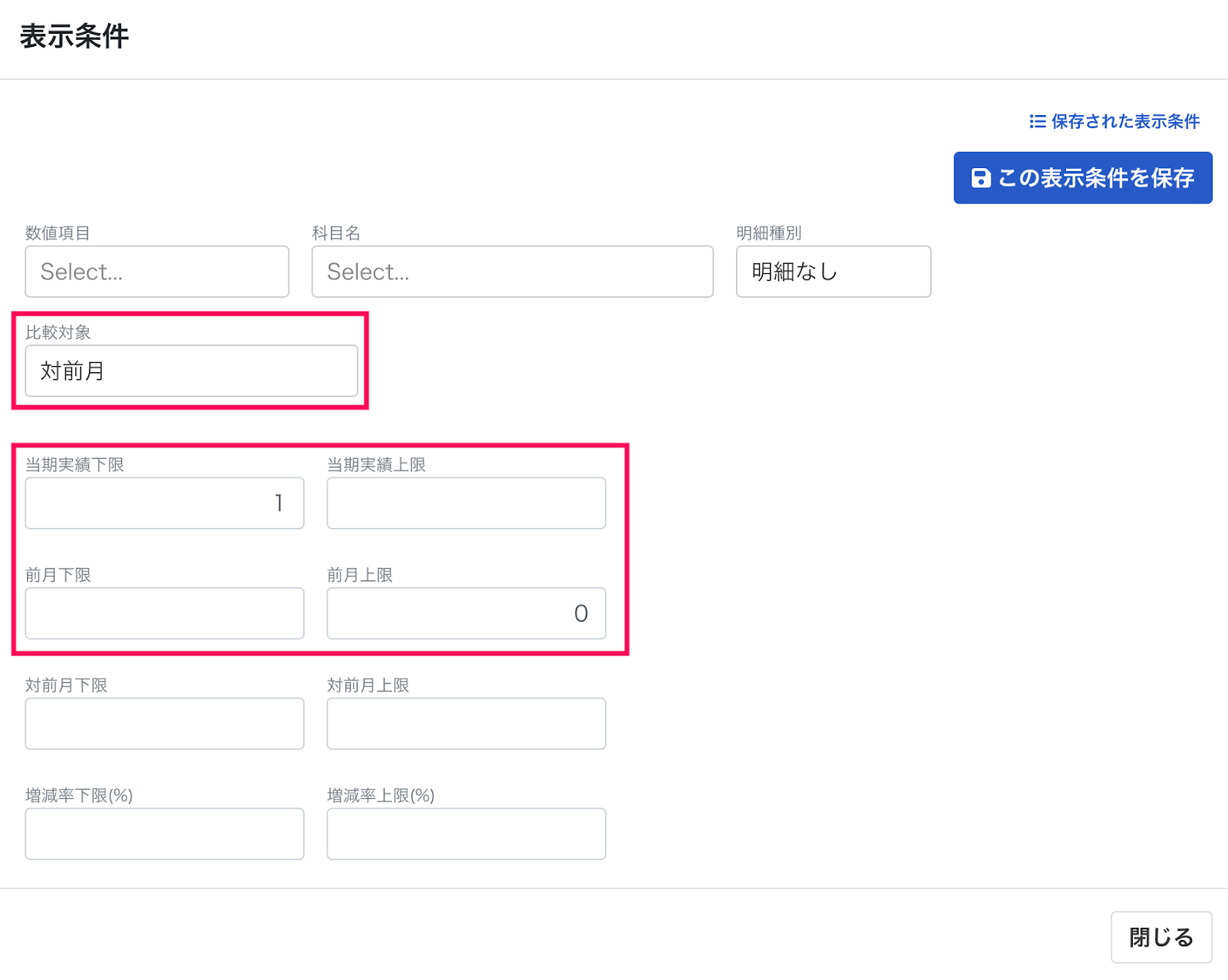The width and height of the screenshot is (1228, 980).
Task: Click the 数値項目 label text
Action: click(58, 233)
